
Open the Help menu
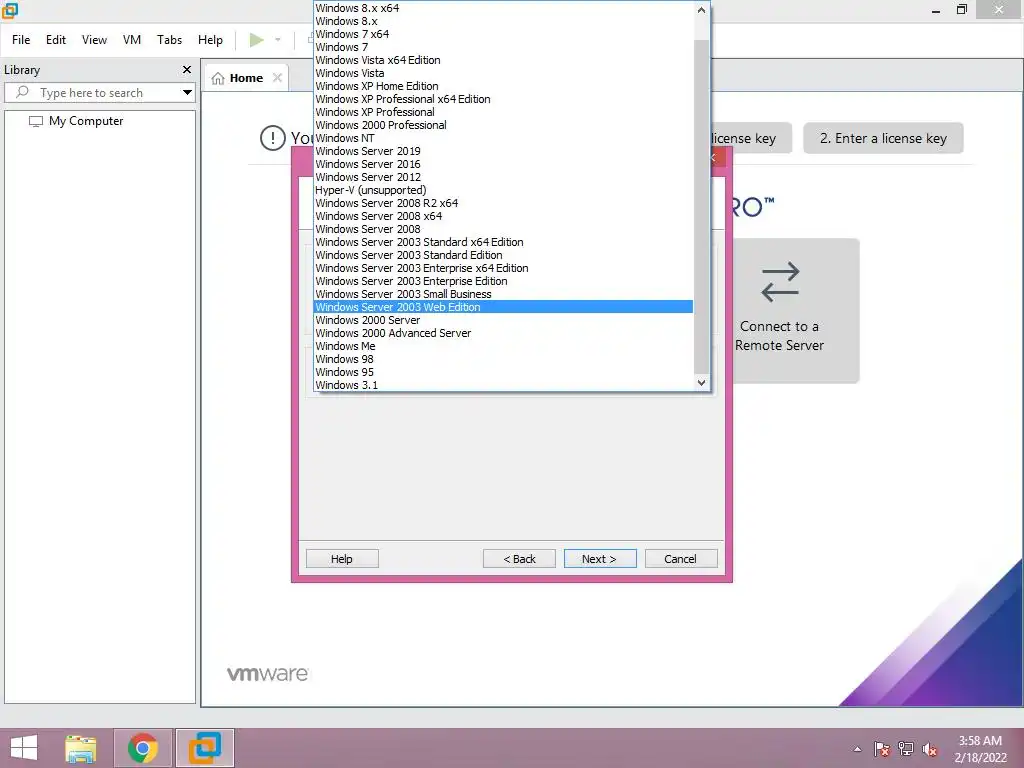tap(210, 40)
